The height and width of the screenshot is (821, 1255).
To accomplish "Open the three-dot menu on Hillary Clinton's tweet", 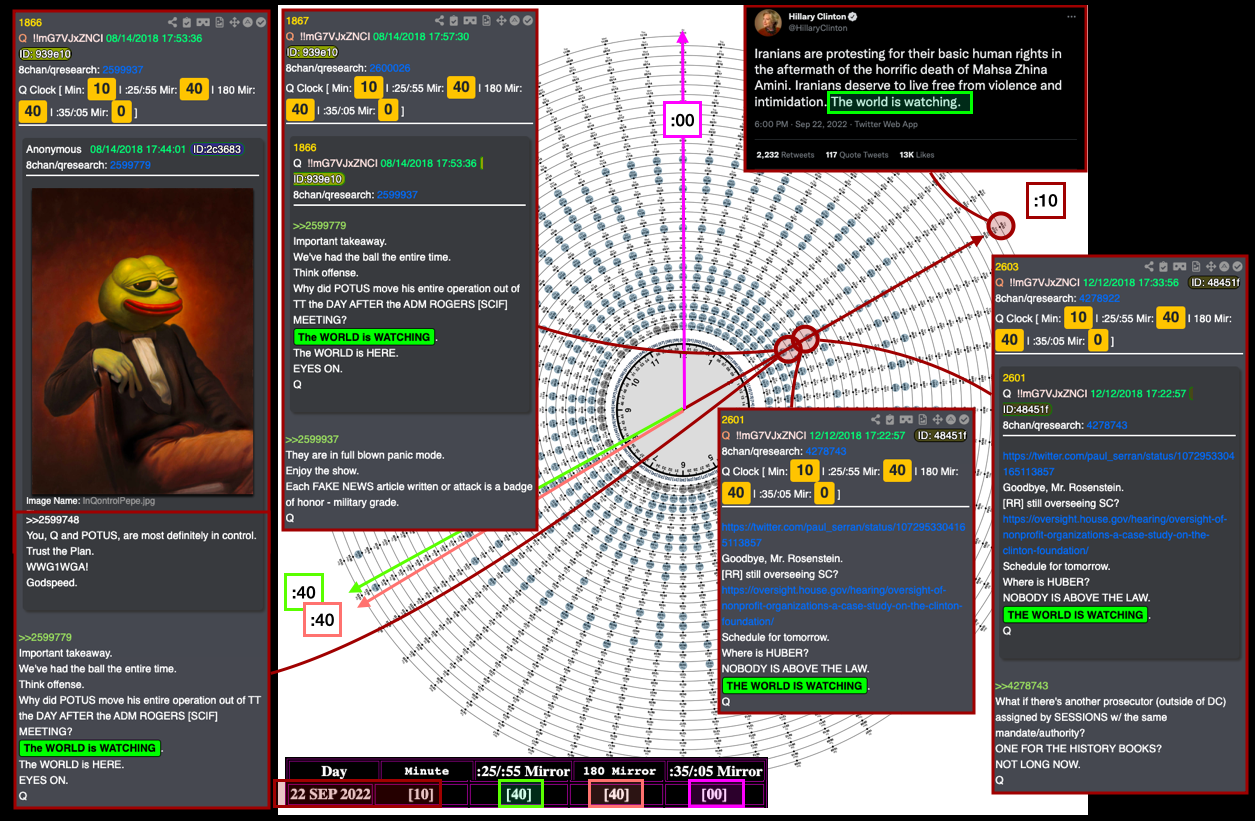I will pos(1071,17).
